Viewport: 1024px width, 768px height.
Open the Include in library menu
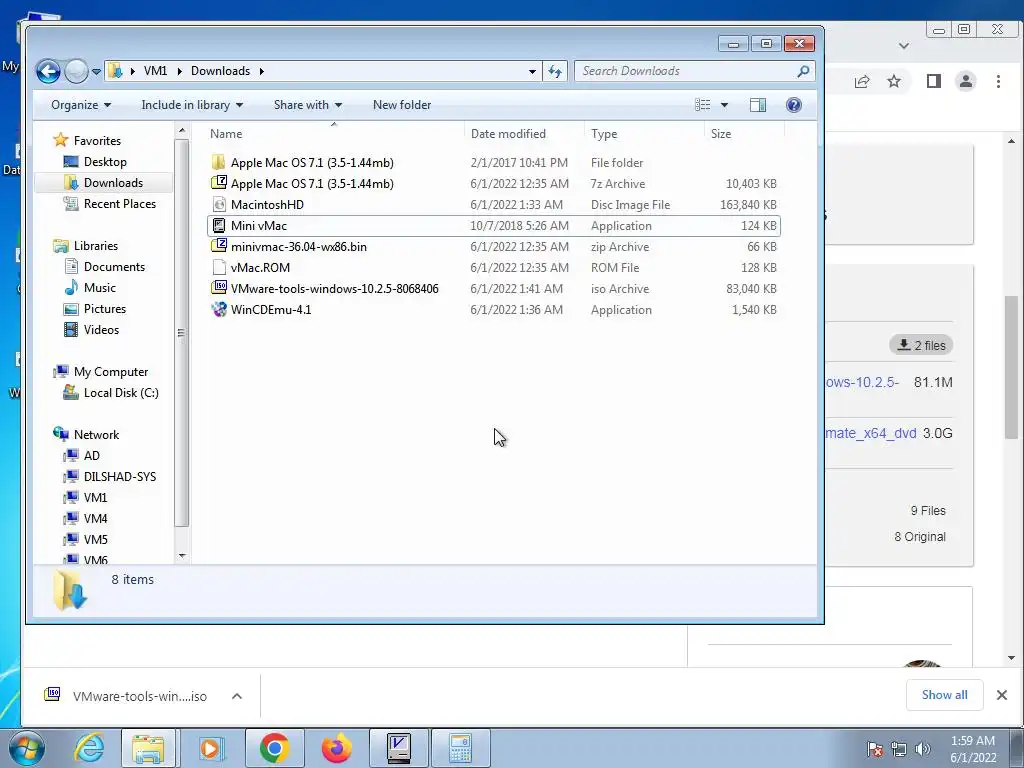pos(192,105)
